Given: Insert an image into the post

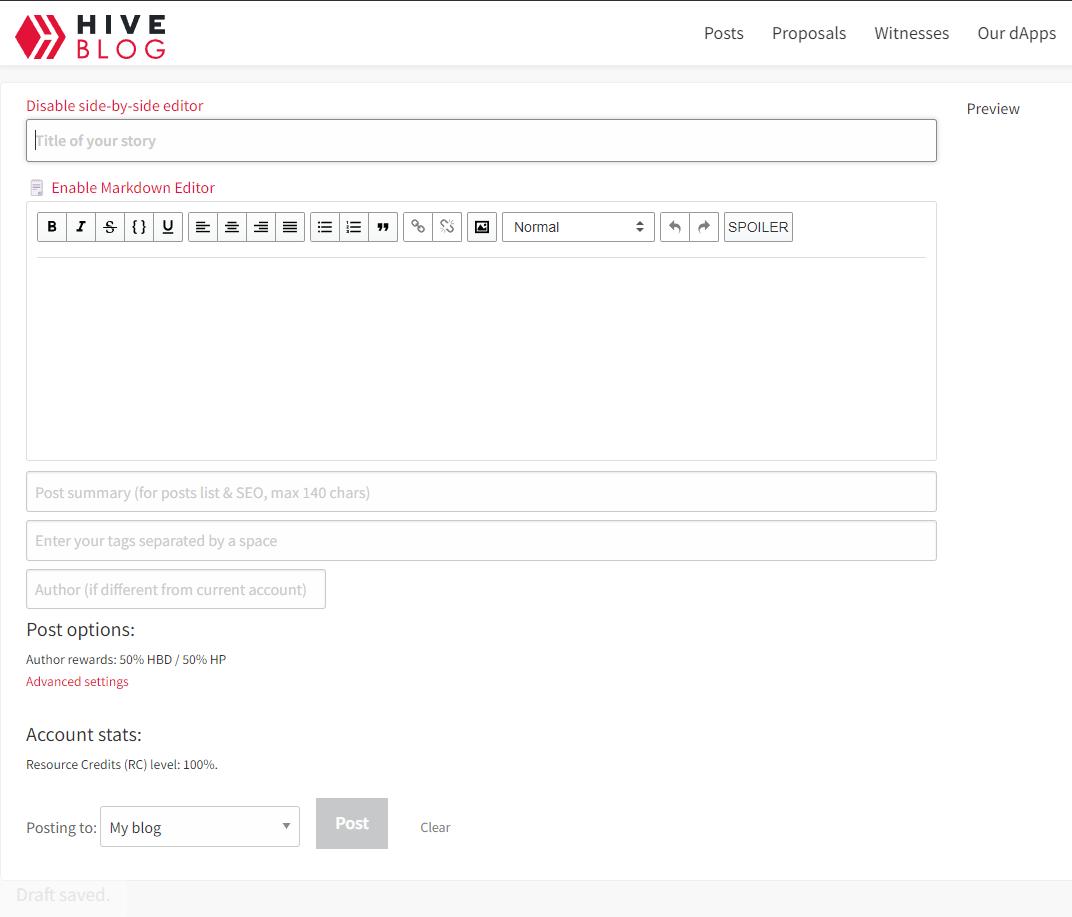Looking at the screenshot, I should coord(482,227).
